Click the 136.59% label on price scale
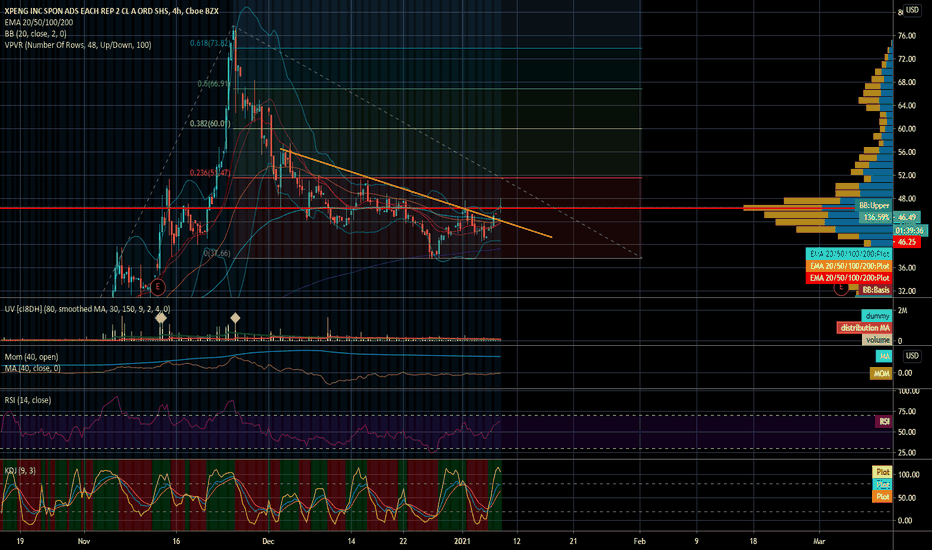Screen dimensions: 932x550 click(x=876, y=217)
